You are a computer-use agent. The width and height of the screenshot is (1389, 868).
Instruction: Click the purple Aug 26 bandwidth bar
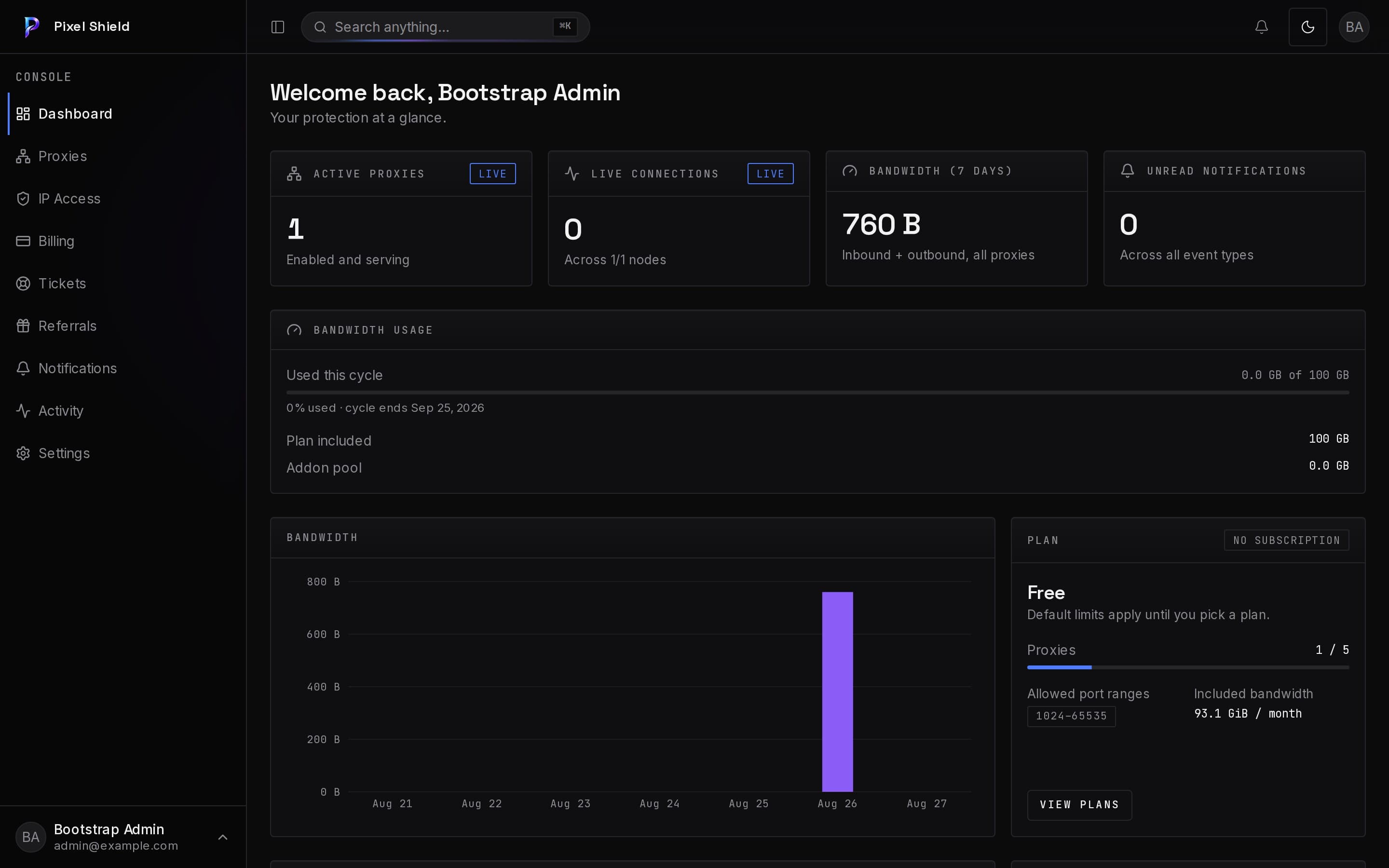point(837,692)
